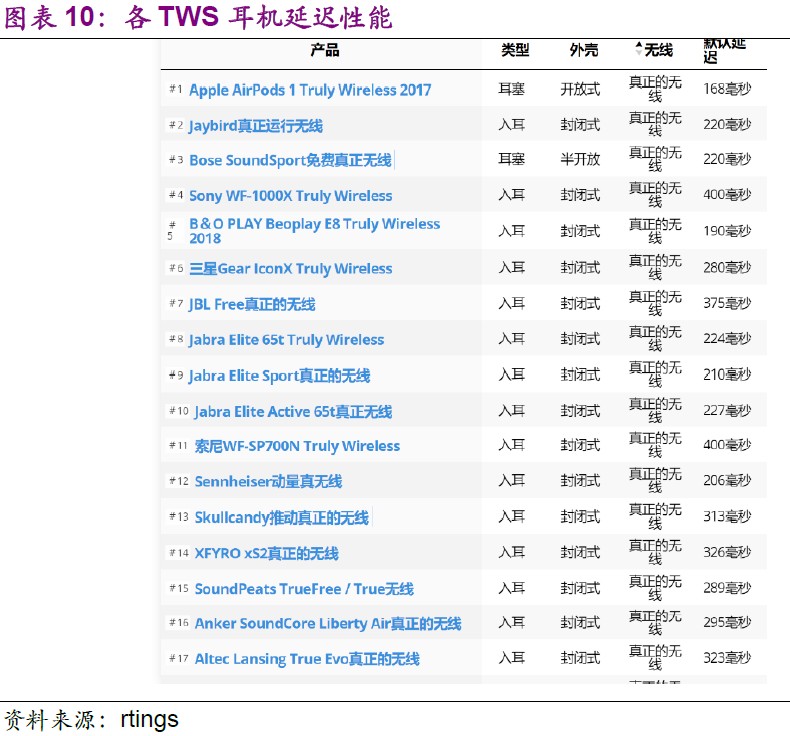Viewport: 790px width, 736px height.
Task: Select the 190毫秒 latency for Beoplay E8
Action: pyautogui.click(x=727, y=231)
